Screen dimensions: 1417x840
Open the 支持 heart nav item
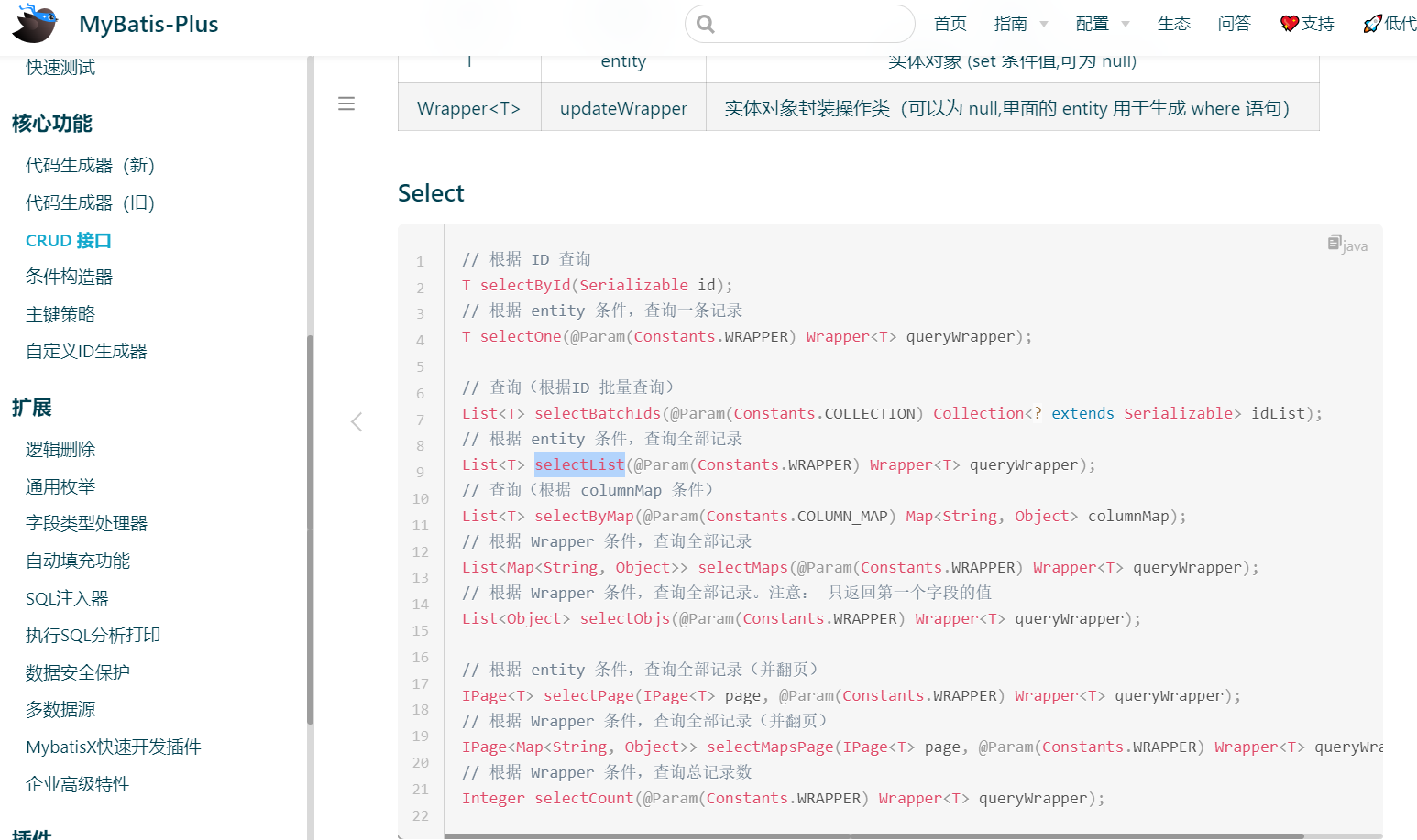[1307, 24]
